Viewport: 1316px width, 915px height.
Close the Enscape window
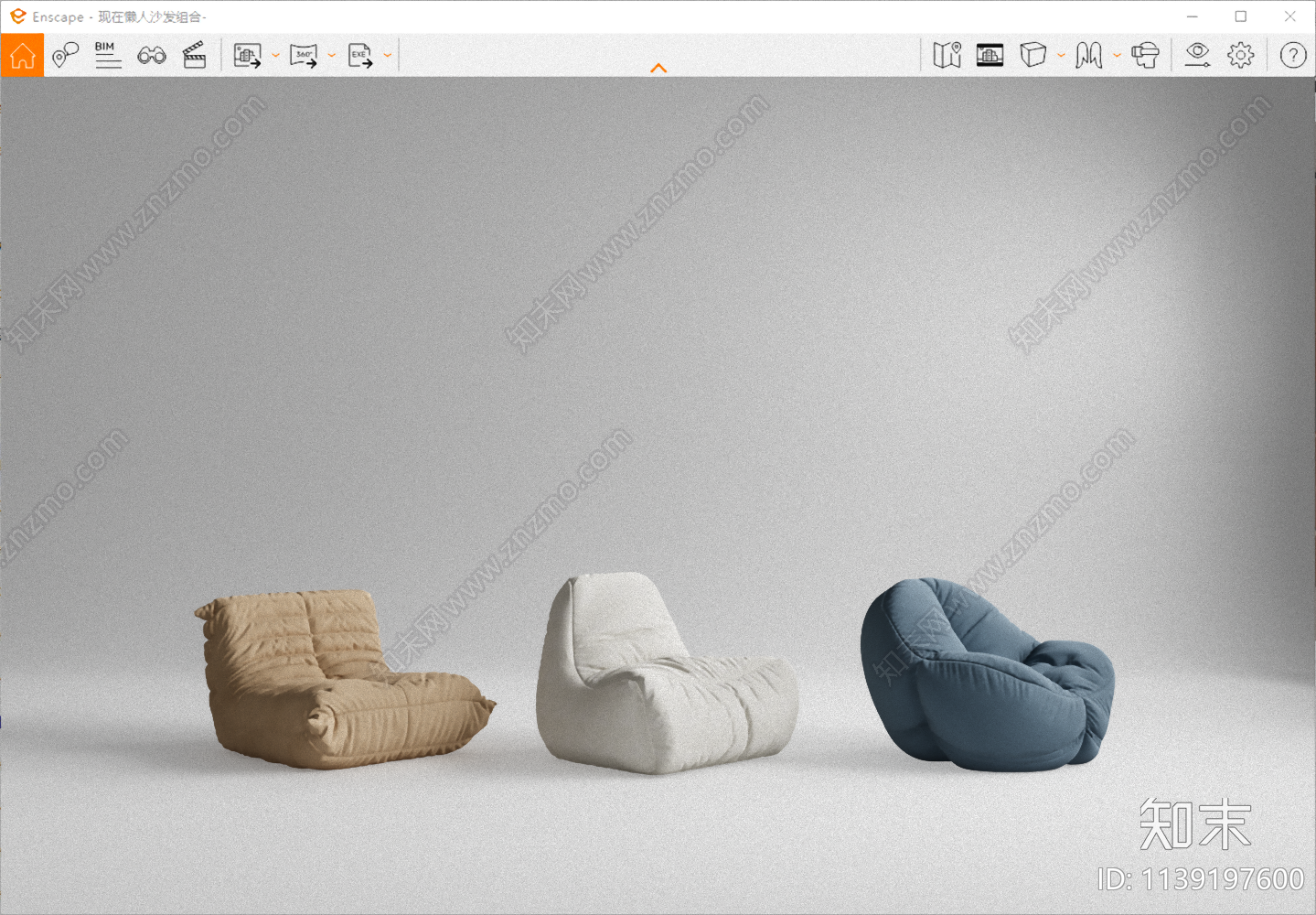tap(1290, 16)
